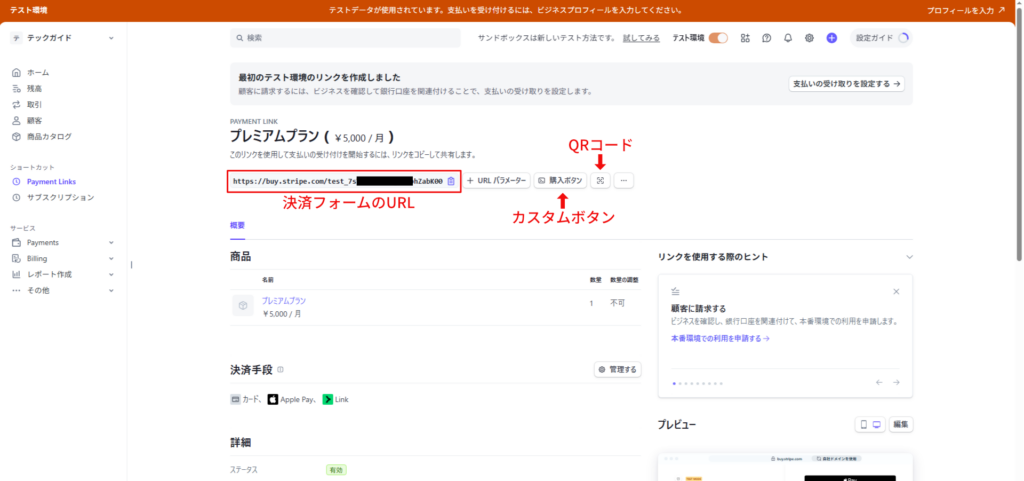Open the 商品カタログ menu item
The image size is (1024, 481).
coord(50,136)
